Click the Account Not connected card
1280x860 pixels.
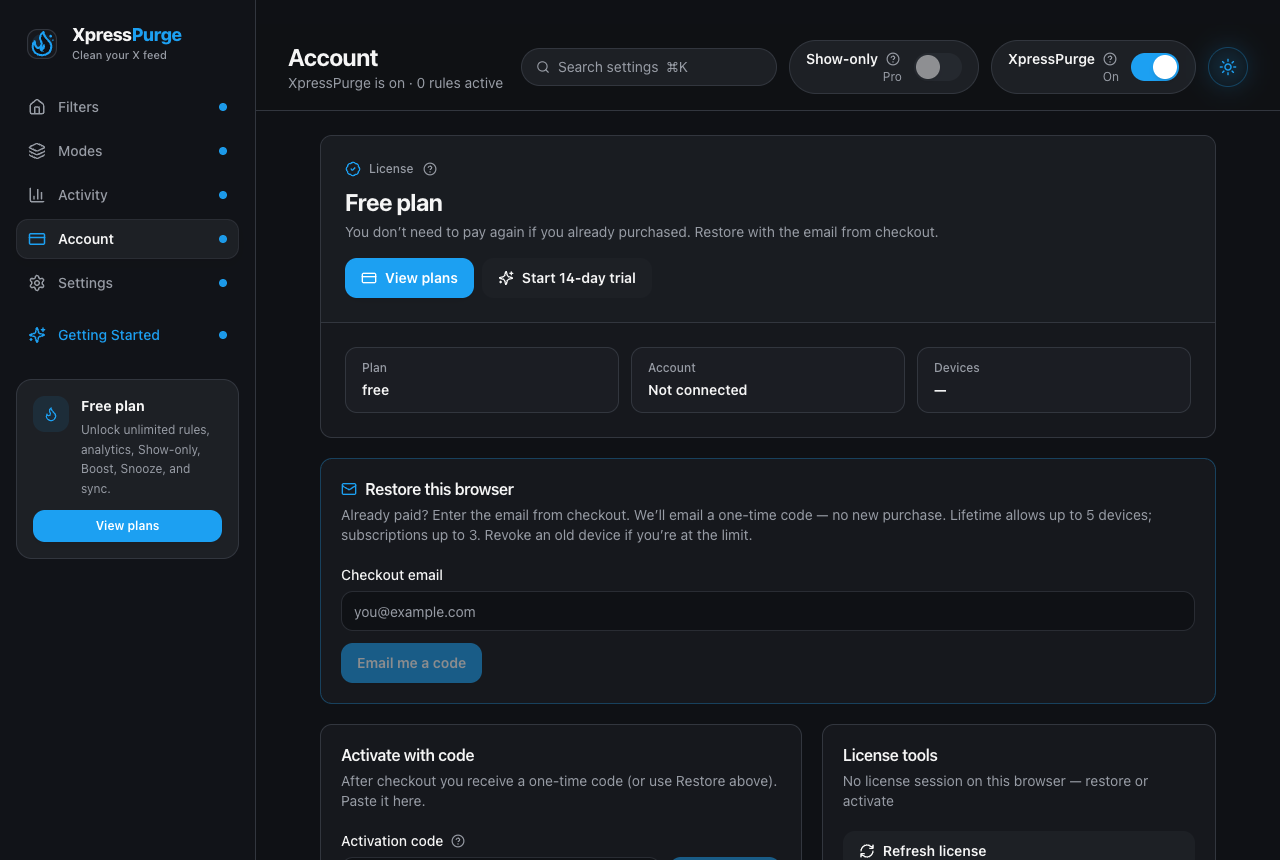click(x=768, y=380)
